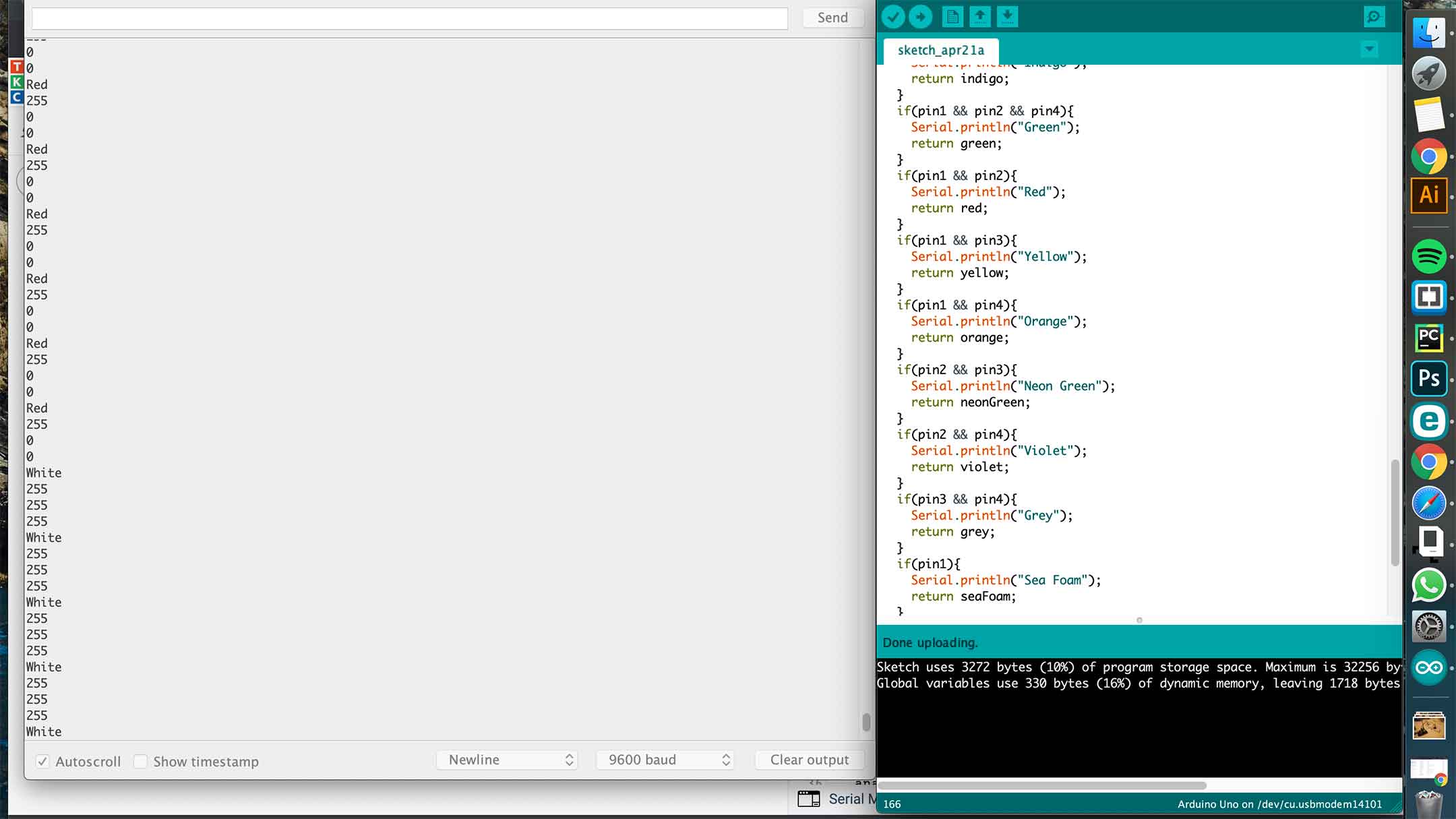1456x819 pixels.
Task: Click the Verify sketch checkmark icon
Action: point(893,16)
